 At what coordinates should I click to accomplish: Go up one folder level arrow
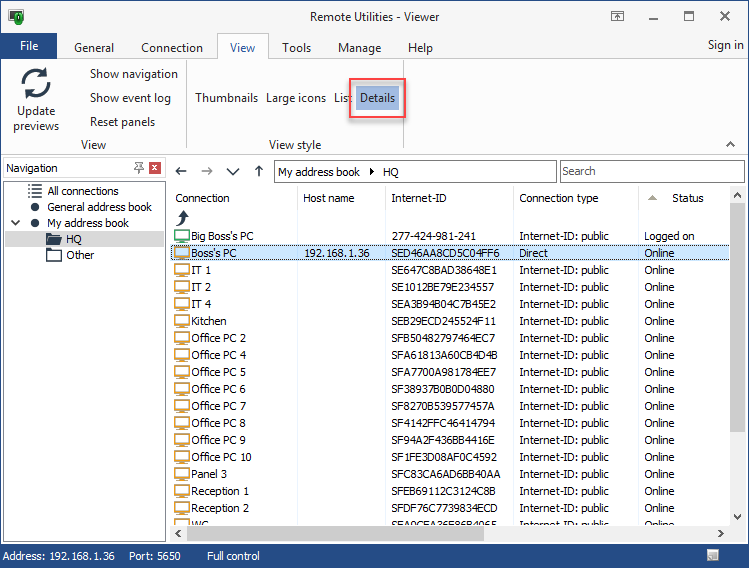(x=259, y=171)
